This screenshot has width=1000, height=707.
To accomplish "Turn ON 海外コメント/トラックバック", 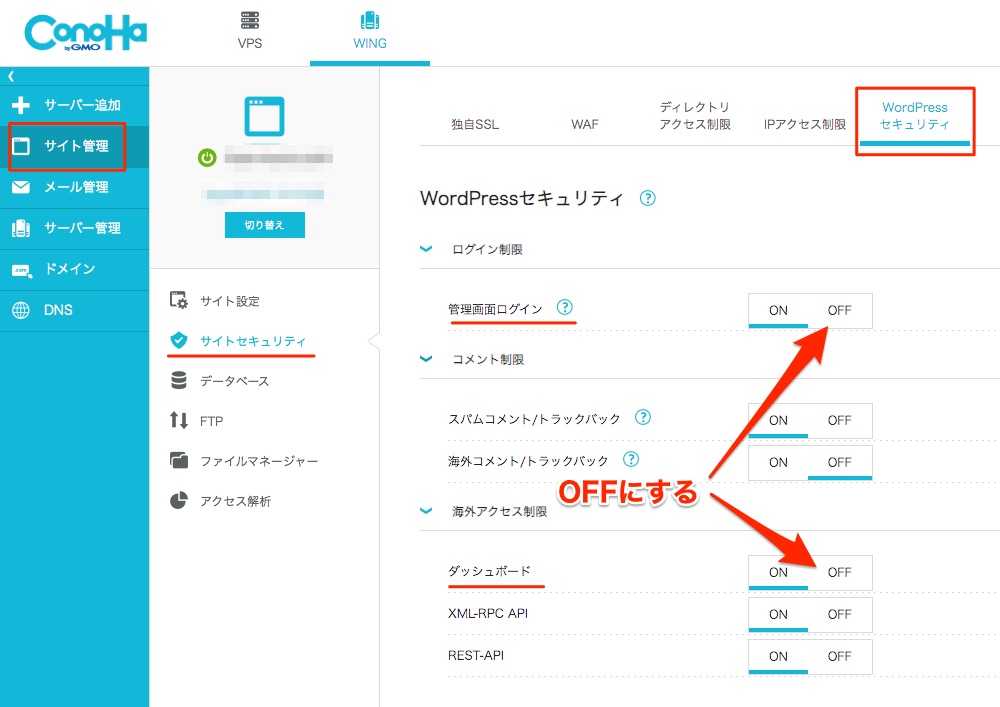I will 778,462.
